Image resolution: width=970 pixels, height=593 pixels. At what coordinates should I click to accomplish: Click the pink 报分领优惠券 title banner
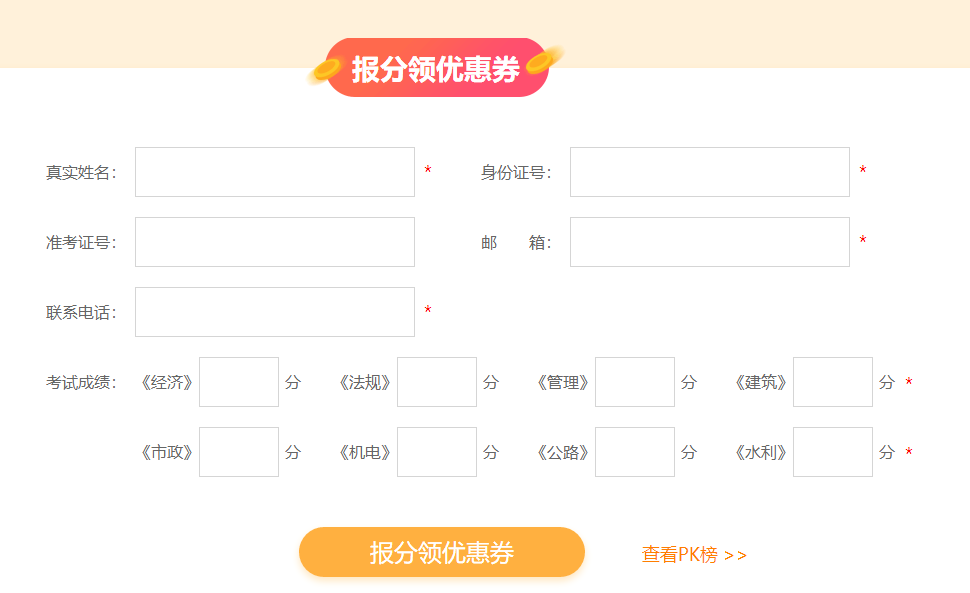tap(435, 68)
